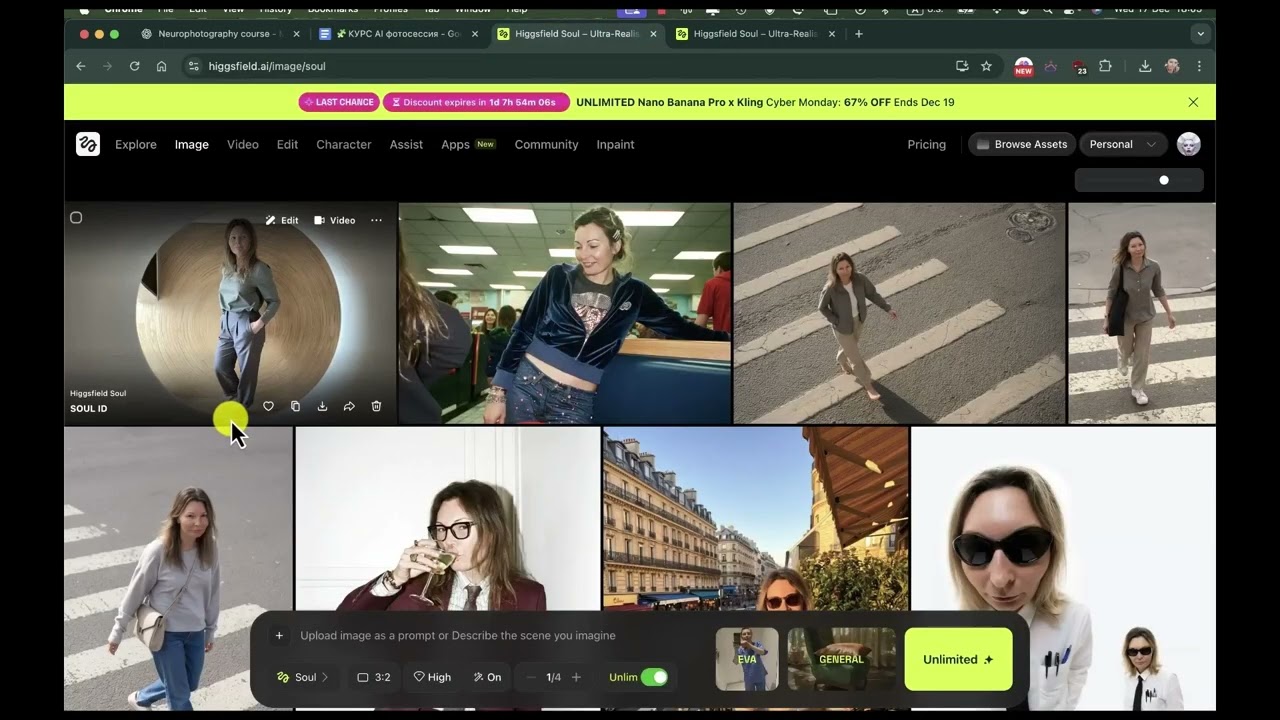1280x720 pixels.
Task: Change the High quality setting
Action: click(432, 677)
